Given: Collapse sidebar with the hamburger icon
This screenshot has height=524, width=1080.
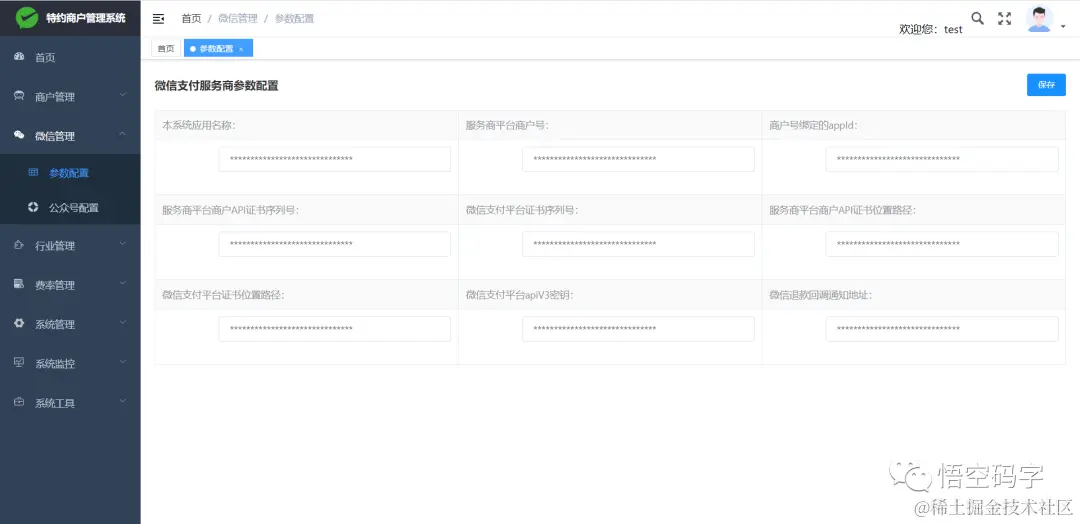Looking at the screenshot, I should [x=158, y=19].
